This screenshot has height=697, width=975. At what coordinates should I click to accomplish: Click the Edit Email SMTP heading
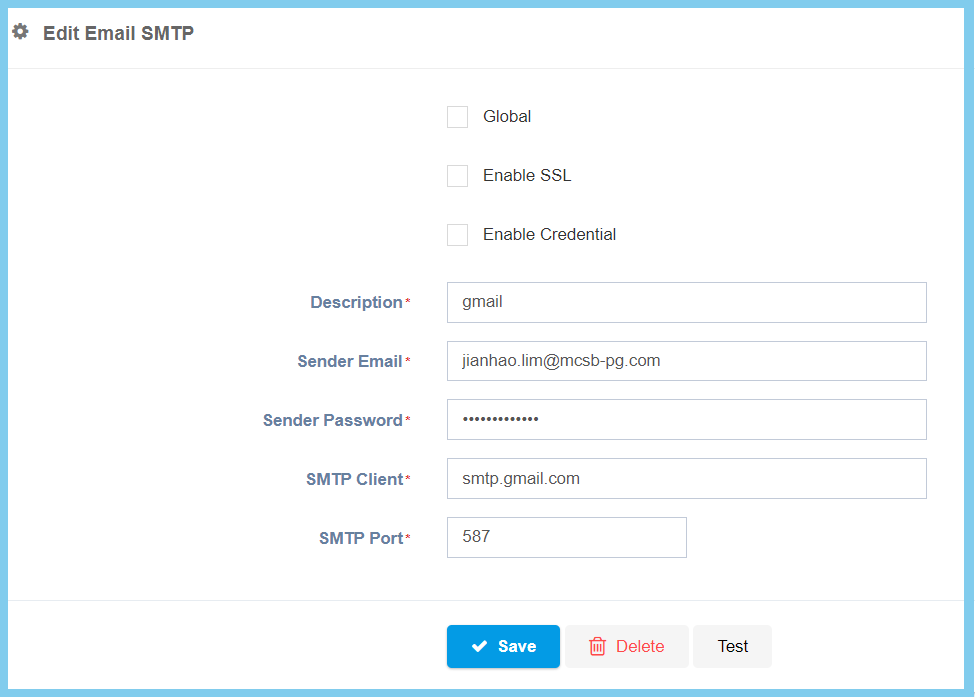118,33
